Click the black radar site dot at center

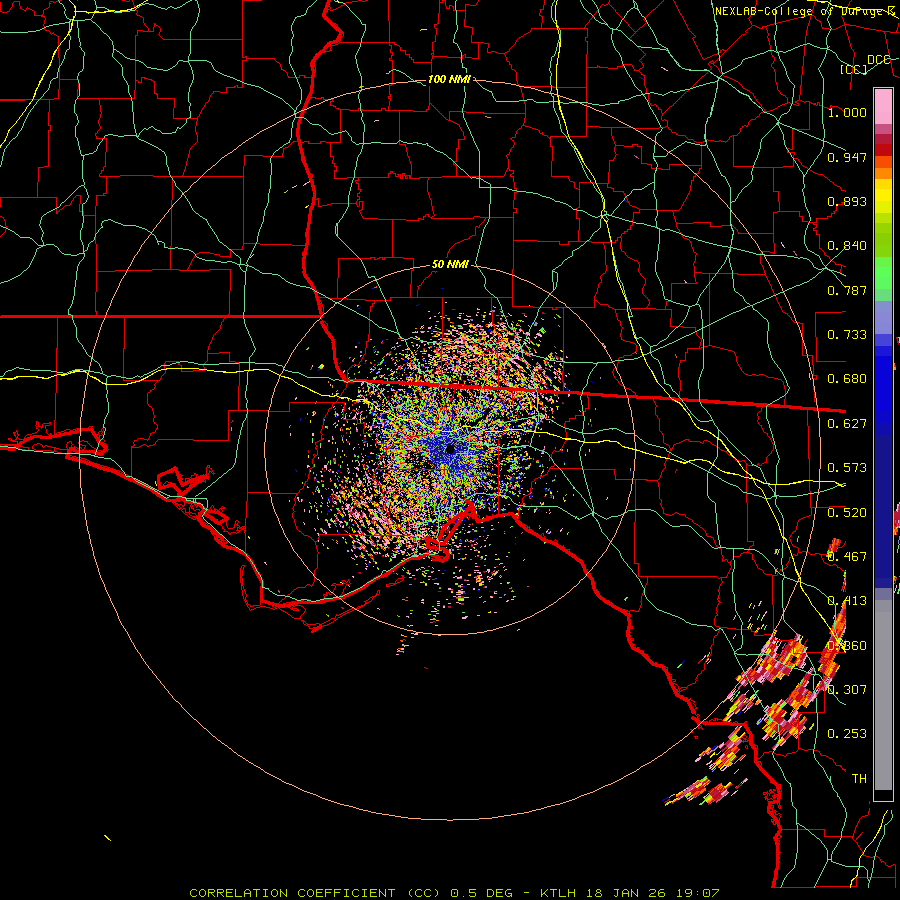click(451, 449)
